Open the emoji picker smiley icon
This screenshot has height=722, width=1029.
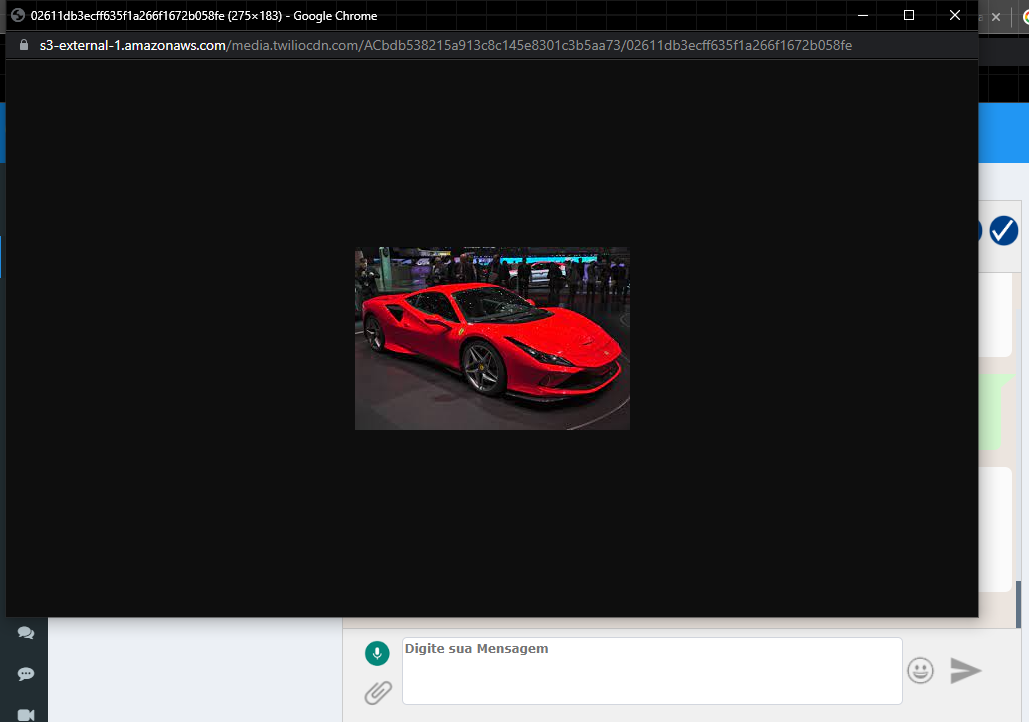920,670
